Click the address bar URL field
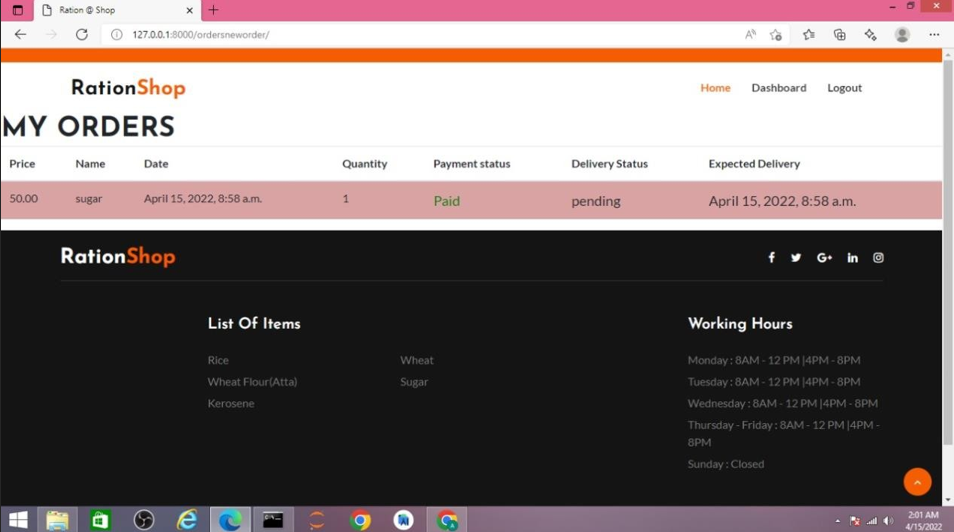This screenshot has width=954, height=532. coord(400,34)
